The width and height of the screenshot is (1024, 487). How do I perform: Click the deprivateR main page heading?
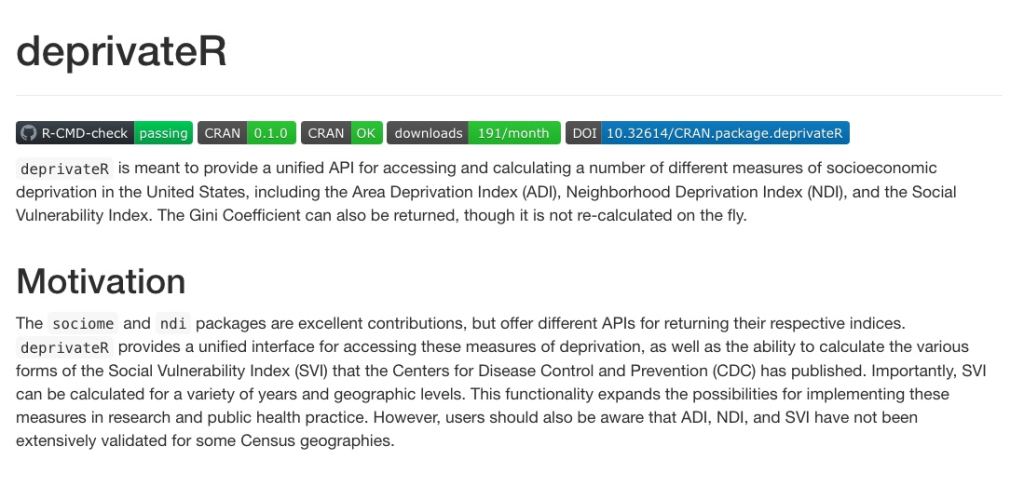[121, 52]
